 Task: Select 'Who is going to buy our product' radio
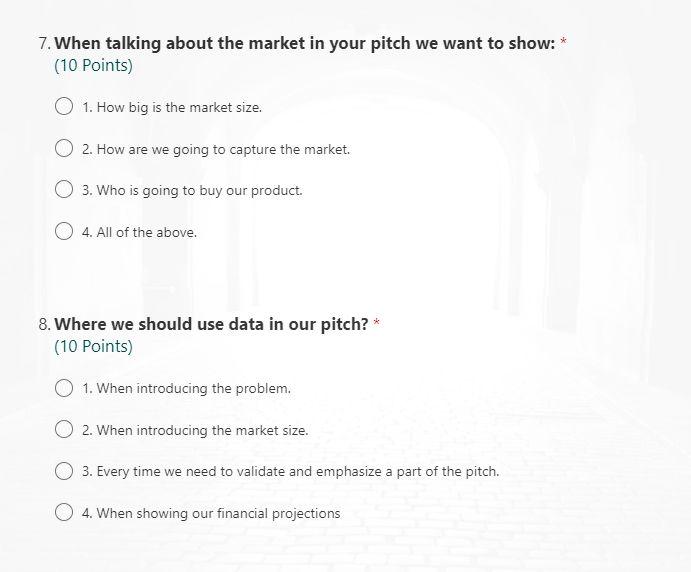tap(64, 189)
